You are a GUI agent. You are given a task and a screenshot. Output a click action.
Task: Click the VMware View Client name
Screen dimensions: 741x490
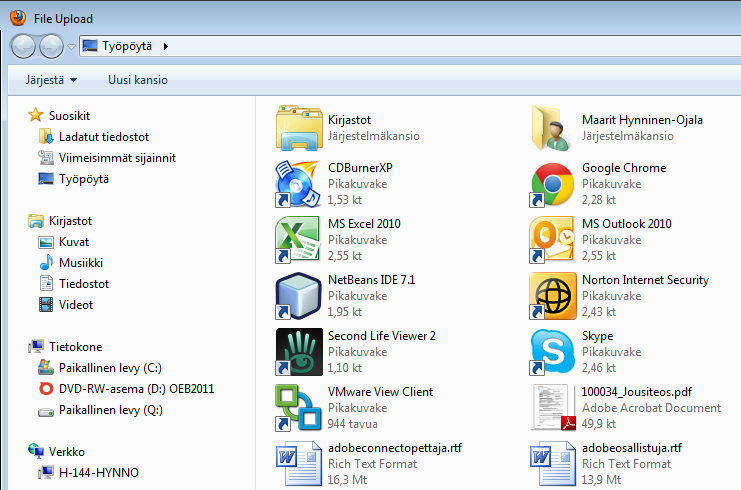[x=380, y=392]
